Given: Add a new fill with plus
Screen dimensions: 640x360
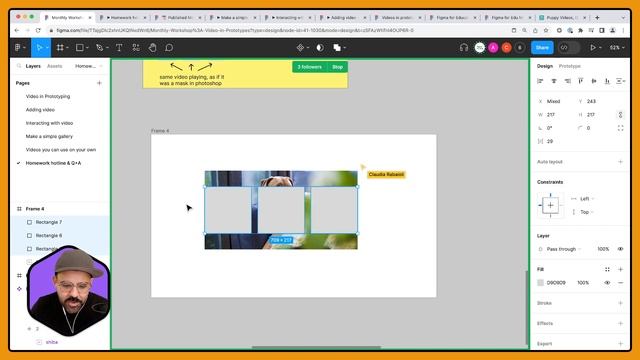Looking at the screenshot, I should point(620,269).
